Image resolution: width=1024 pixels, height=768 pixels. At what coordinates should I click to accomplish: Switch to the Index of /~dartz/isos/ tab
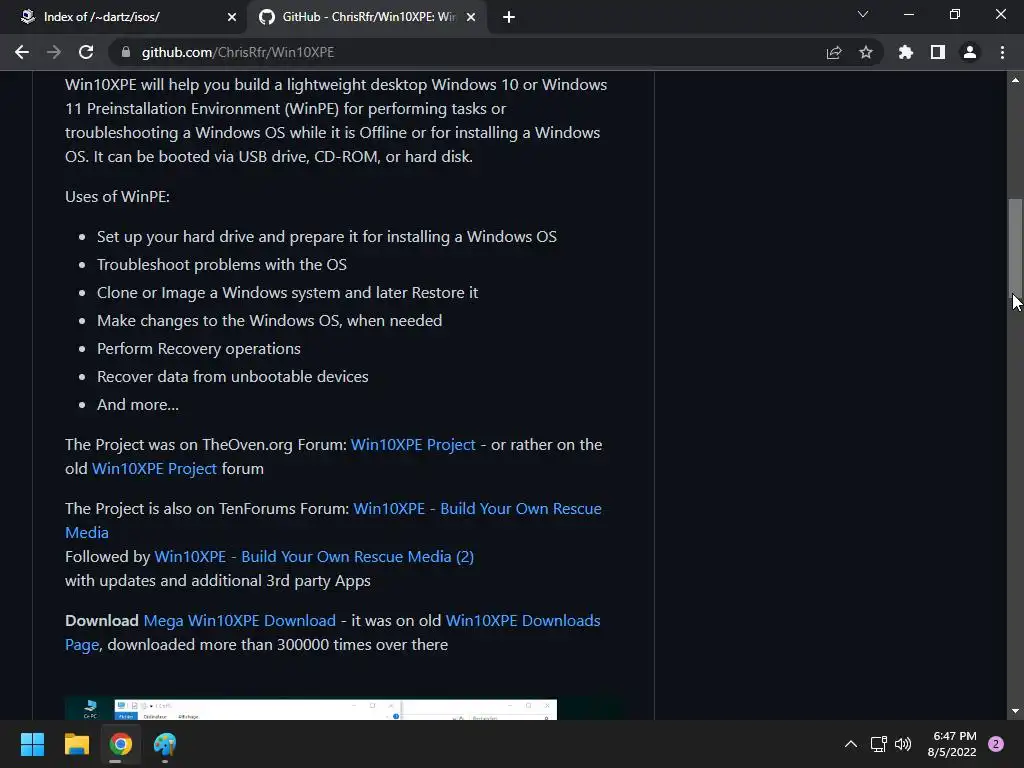(x=123, y=17)
